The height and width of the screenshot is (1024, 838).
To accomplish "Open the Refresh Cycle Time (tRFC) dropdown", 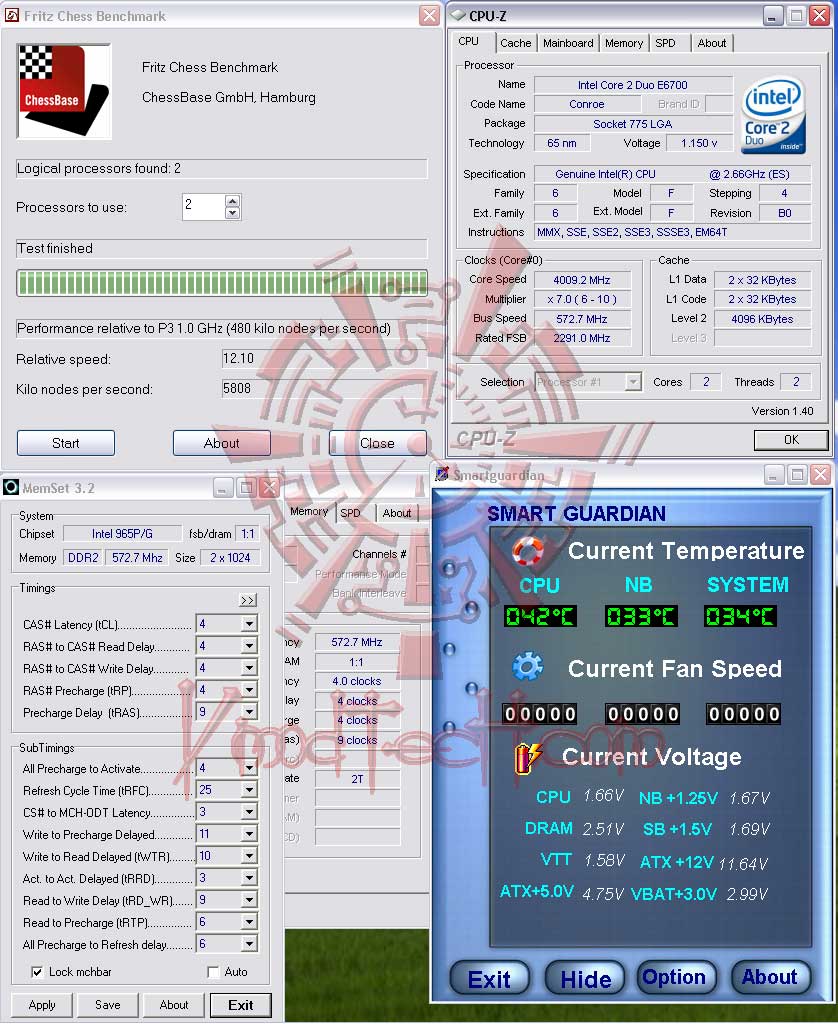I will (250, 790).
